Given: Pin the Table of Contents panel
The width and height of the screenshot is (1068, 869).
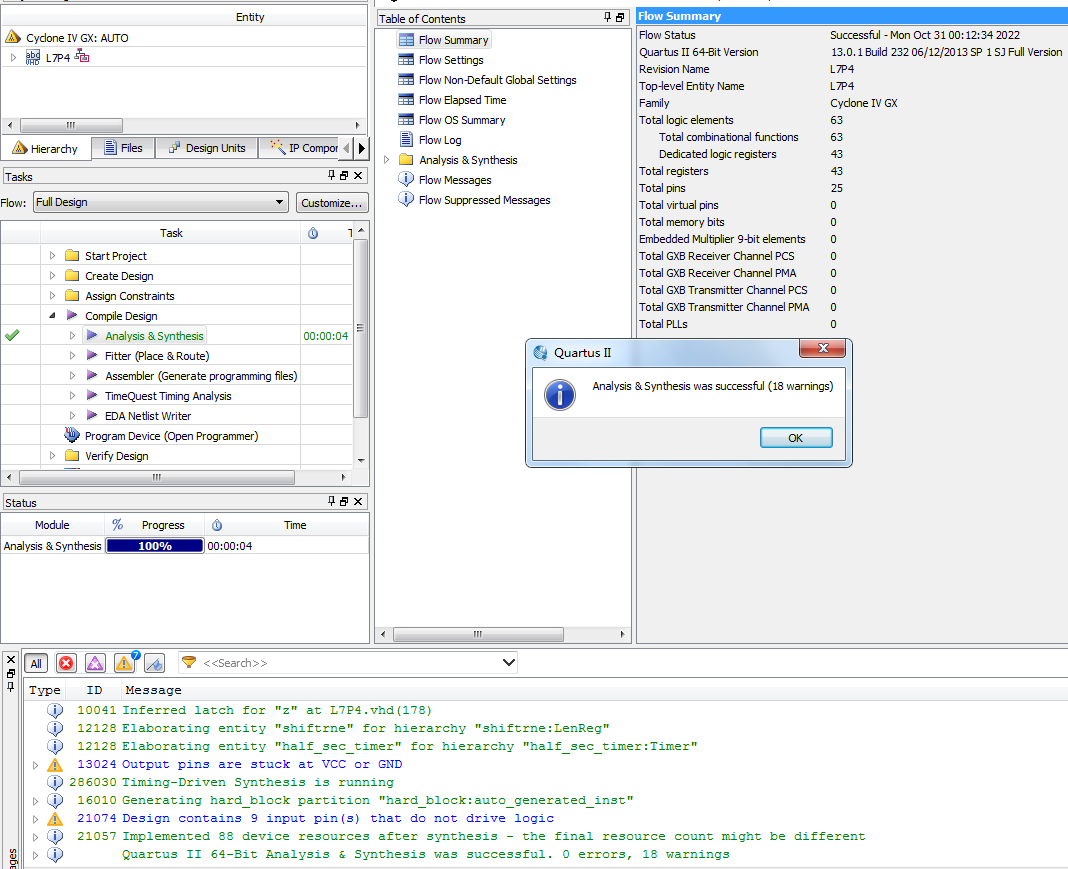Looking at the screenshot, I should coord(608,18).
